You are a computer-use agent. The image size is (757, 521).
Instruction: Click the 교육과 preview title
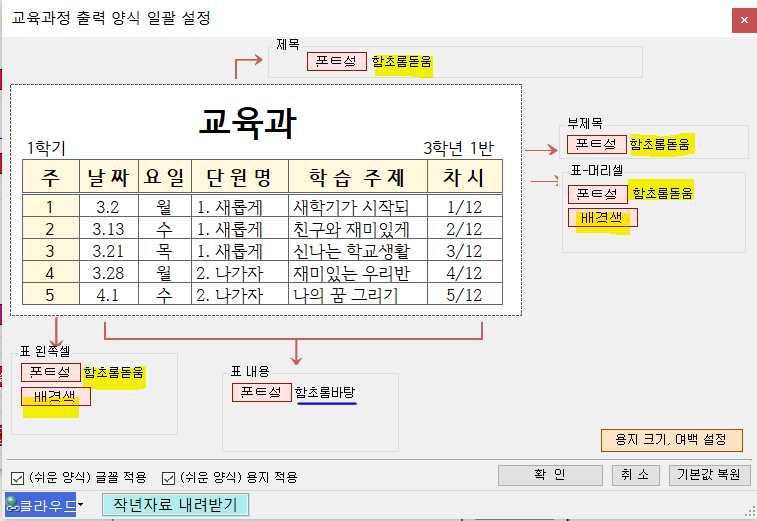(x=248, y=123)
